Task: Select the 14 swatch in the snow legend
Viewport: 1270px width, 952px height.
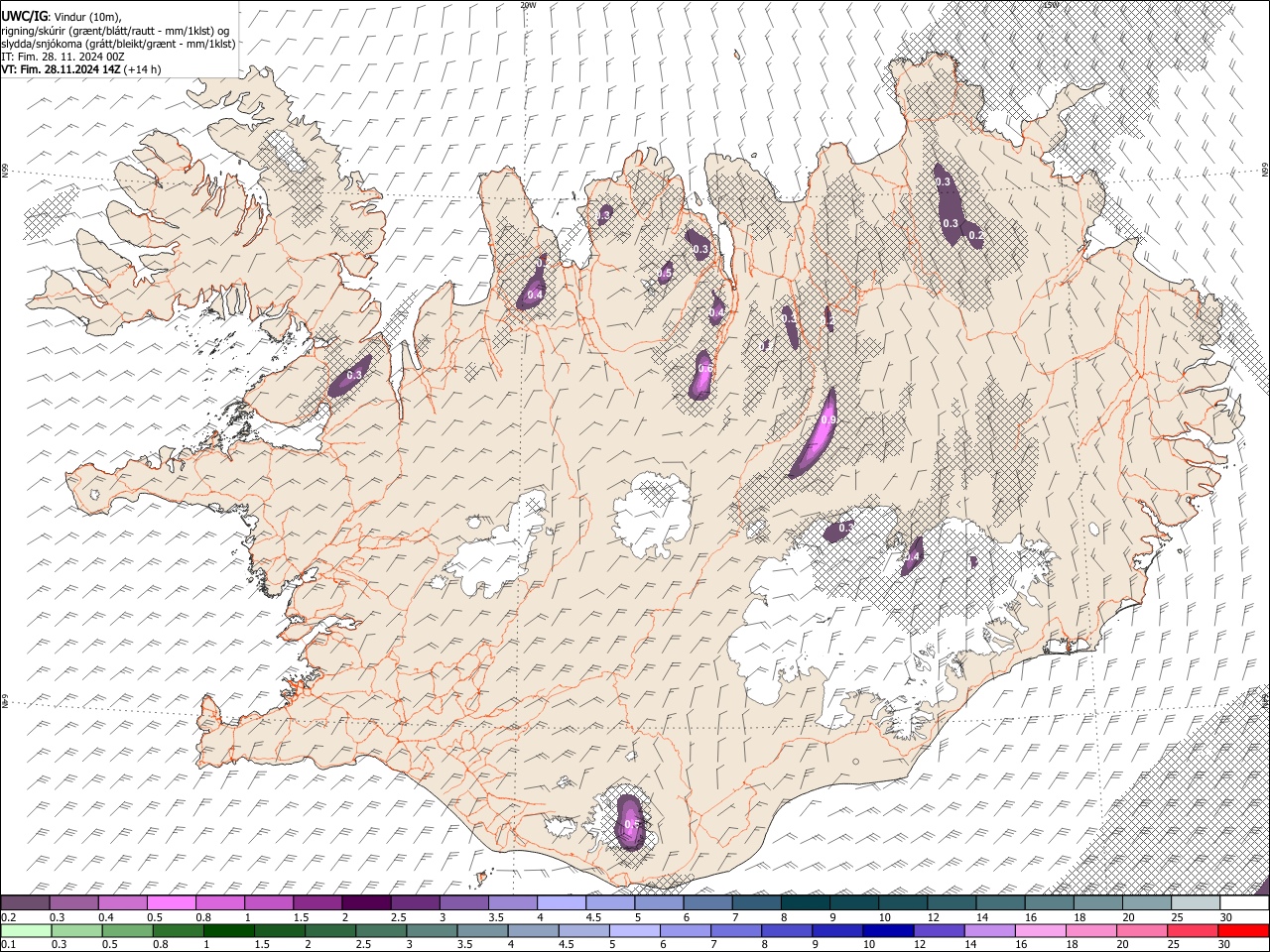Action: tap(999, 903)
